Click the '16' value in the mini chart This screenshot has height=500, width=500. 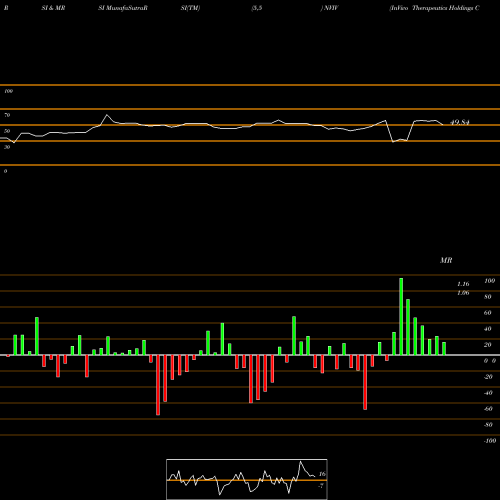(x=322, y=474)
